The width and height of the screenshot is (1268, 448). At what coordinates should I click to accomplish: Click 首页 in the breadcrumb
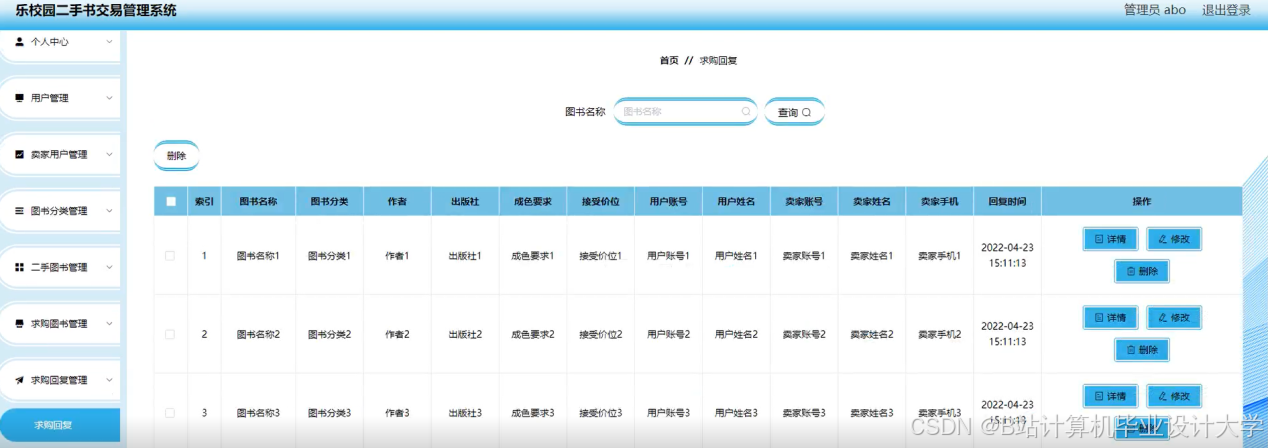[x=669, y=61]
